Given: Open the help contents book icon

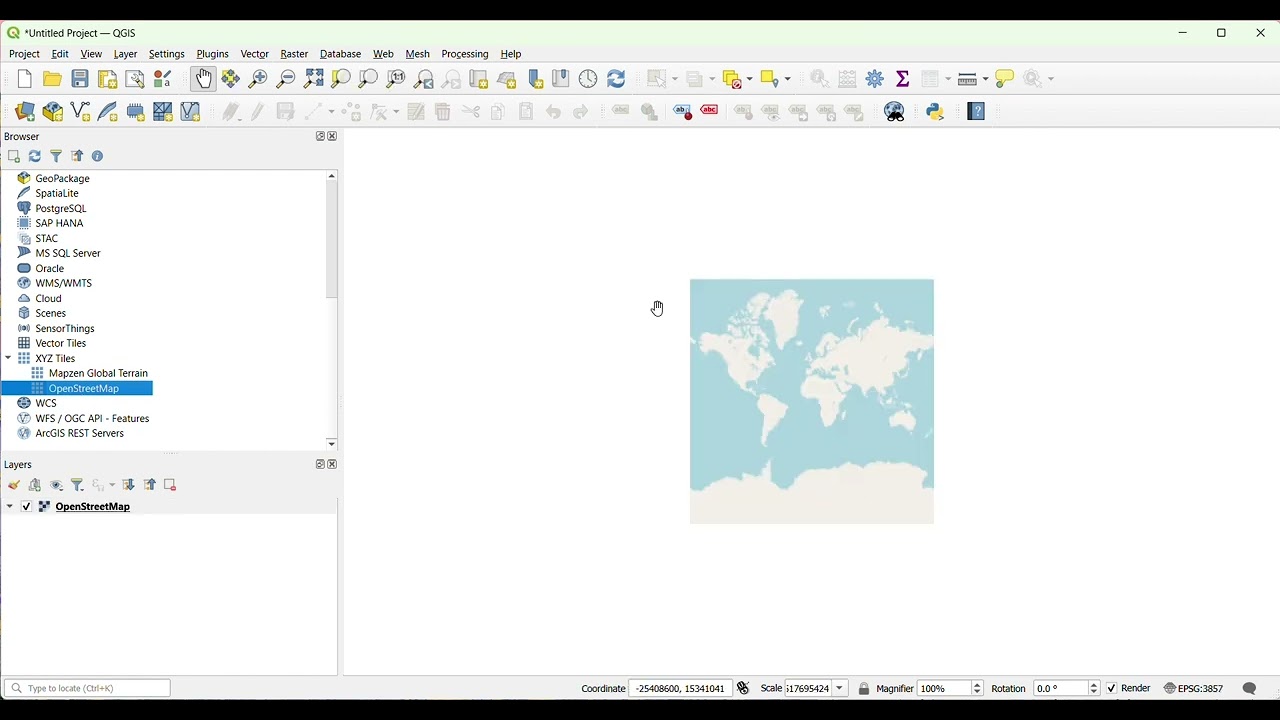Looking at the screenshot, I should 977,112.
